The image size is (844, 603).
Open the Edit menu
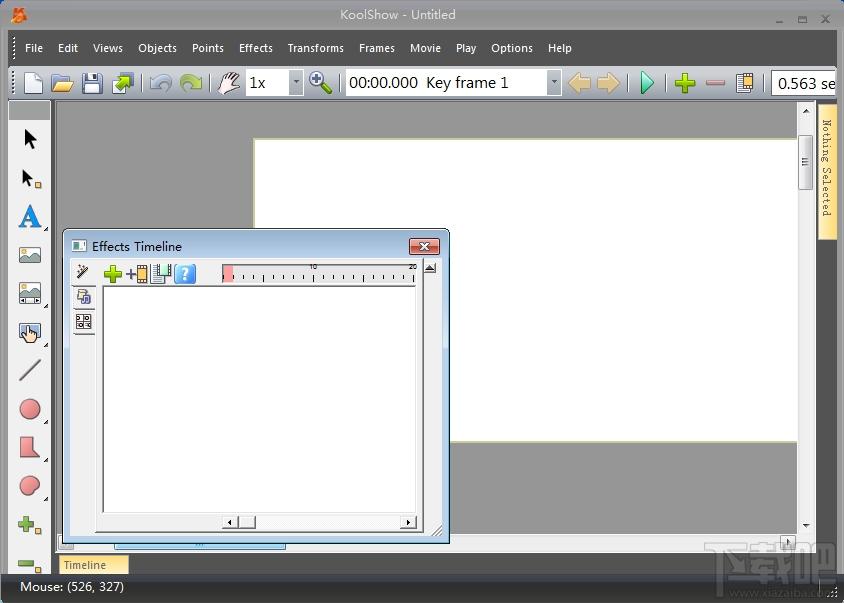click(x=68, y=48)
